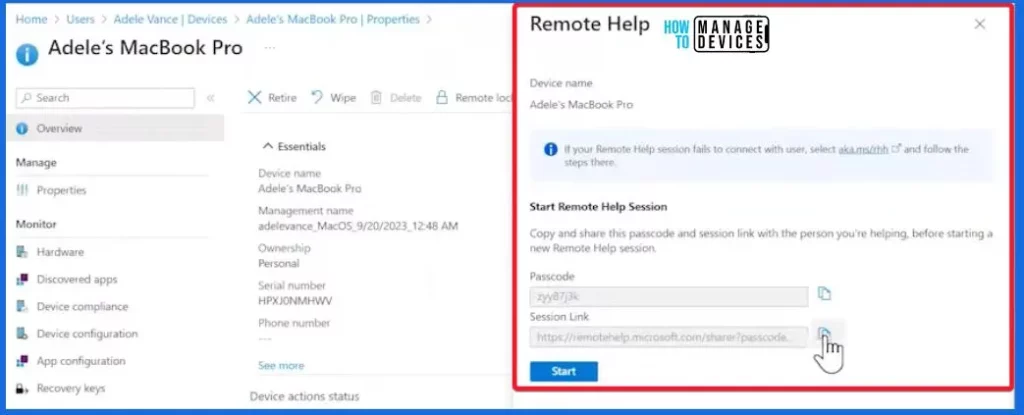The width and height of the screenshot is (1024, 415).
Task: Click the Device compliance icon in the sidebar
Action: 22,307
